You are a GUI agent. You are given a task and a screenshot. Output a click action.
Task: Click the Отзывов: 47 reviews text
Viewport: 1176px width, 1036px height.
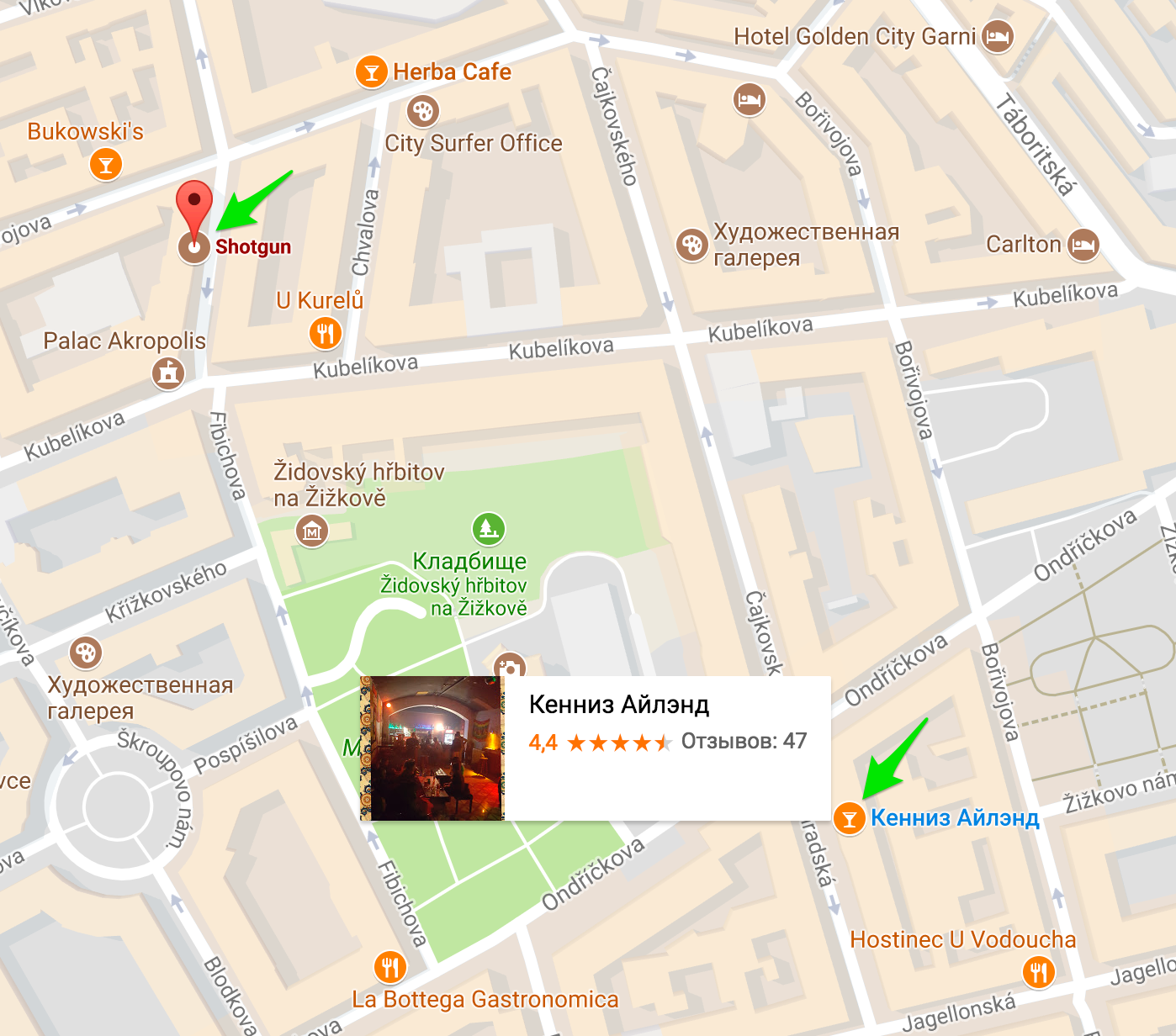744,741
